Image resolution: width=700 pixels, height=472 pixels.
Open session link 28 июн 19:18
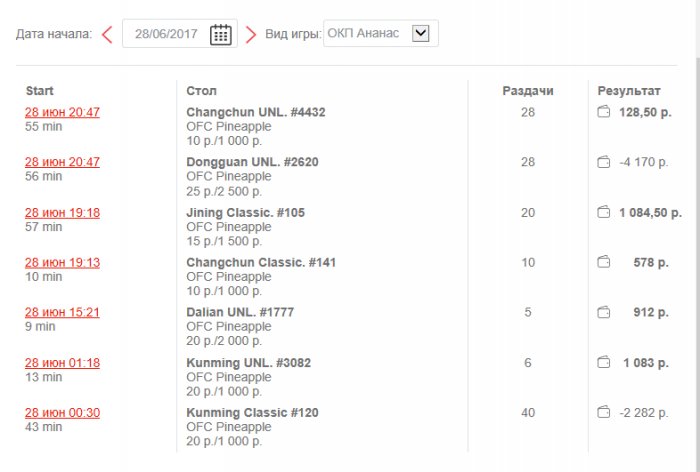click(62, 213)
